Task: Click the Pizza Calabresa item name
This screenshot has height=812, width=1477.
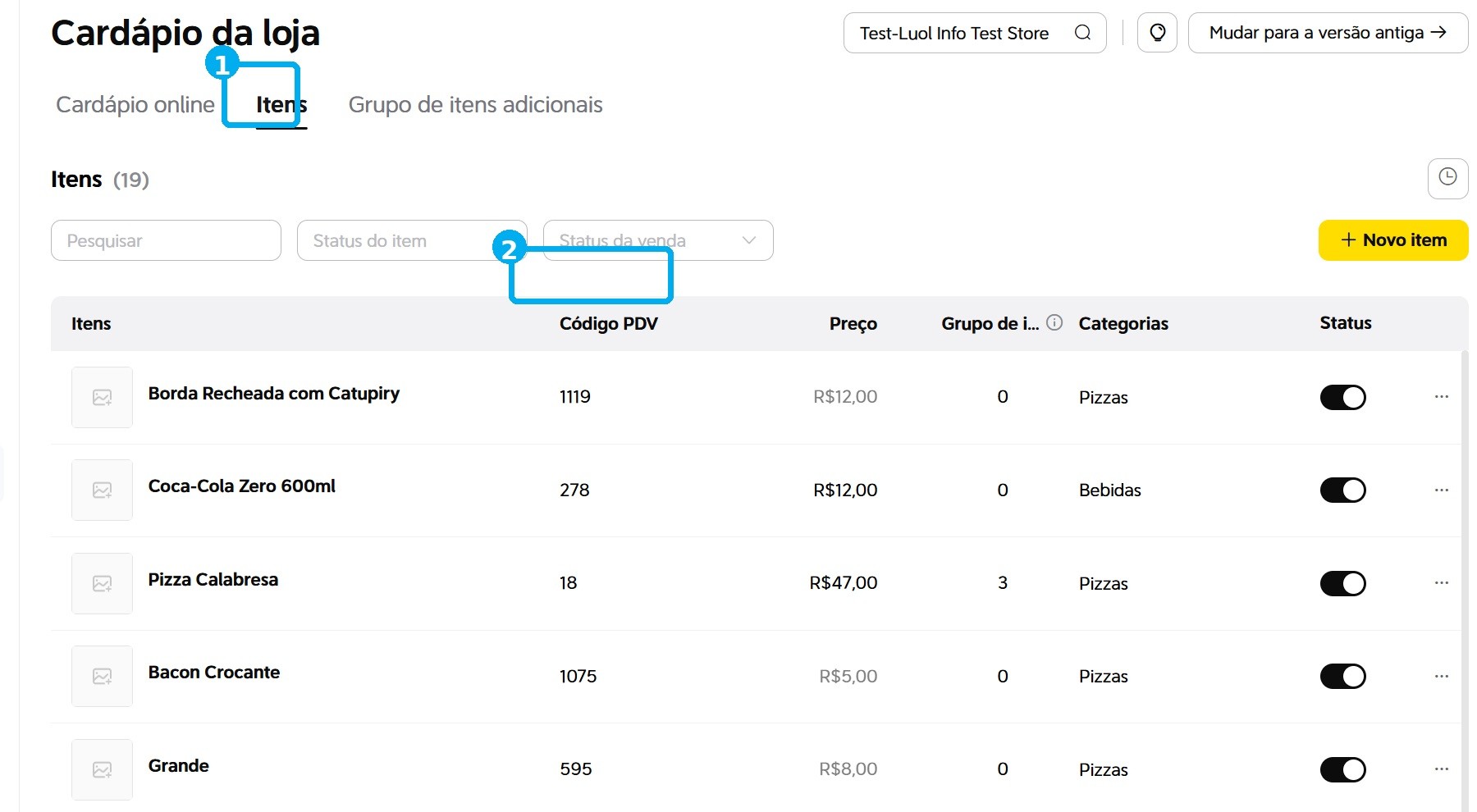Action: coord(213,580)
